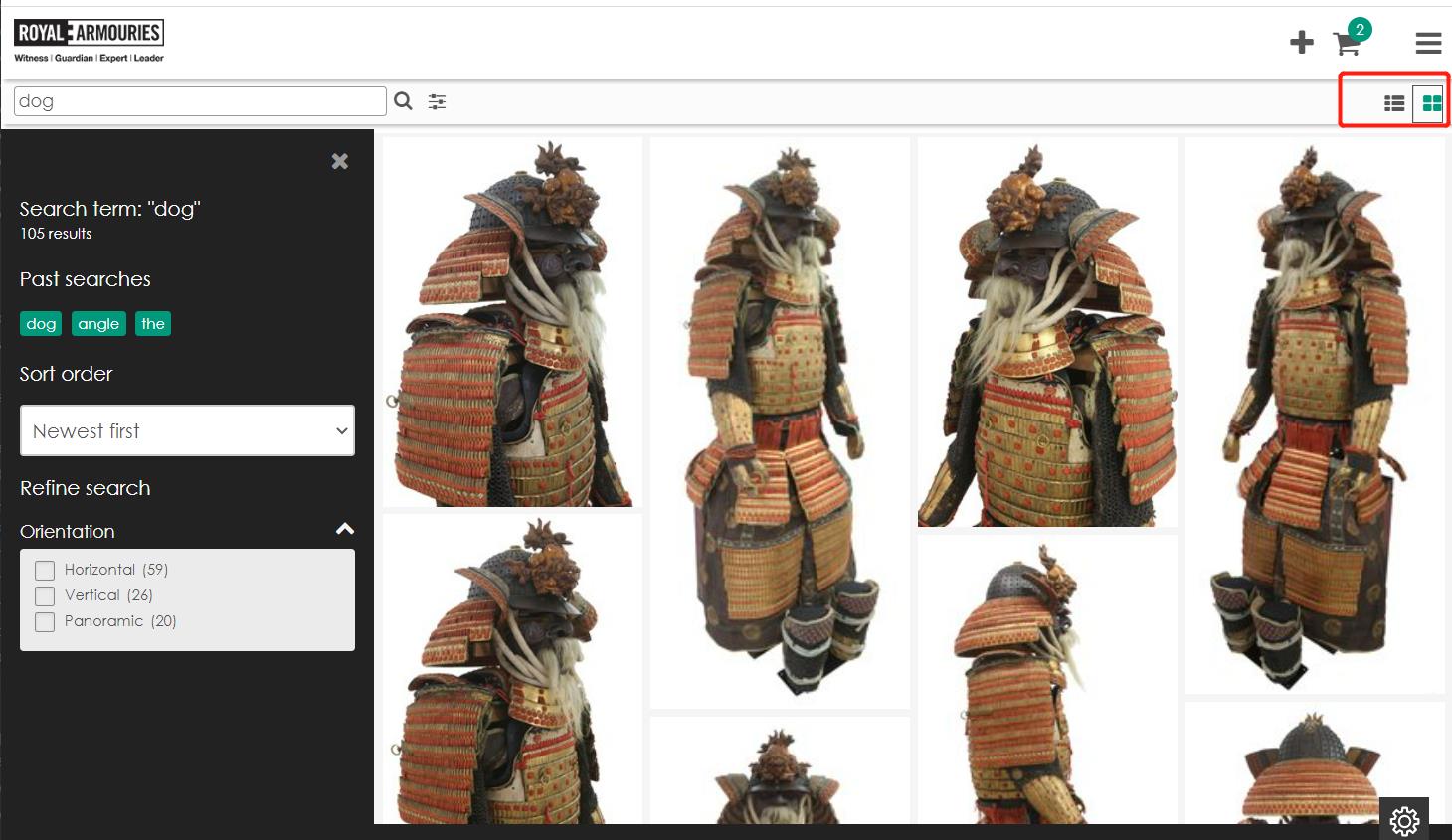Open the helmet-only thumbnail in fourth column
The height and width of the screenshot is (840, 1452).
(x=1315, y=762)
